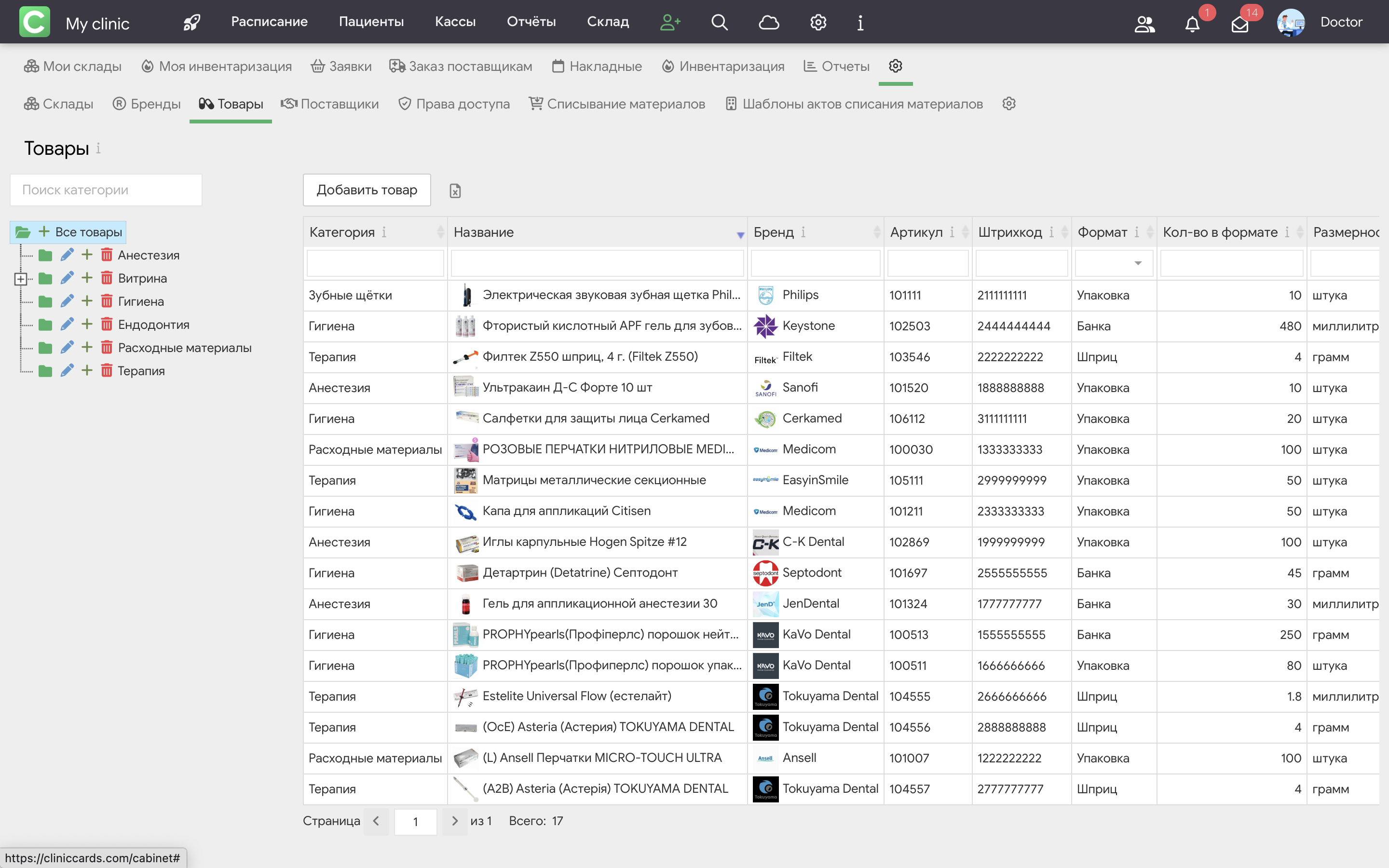Switch to Поставщики tab
1389x868 pixels.
coord(329,104)
